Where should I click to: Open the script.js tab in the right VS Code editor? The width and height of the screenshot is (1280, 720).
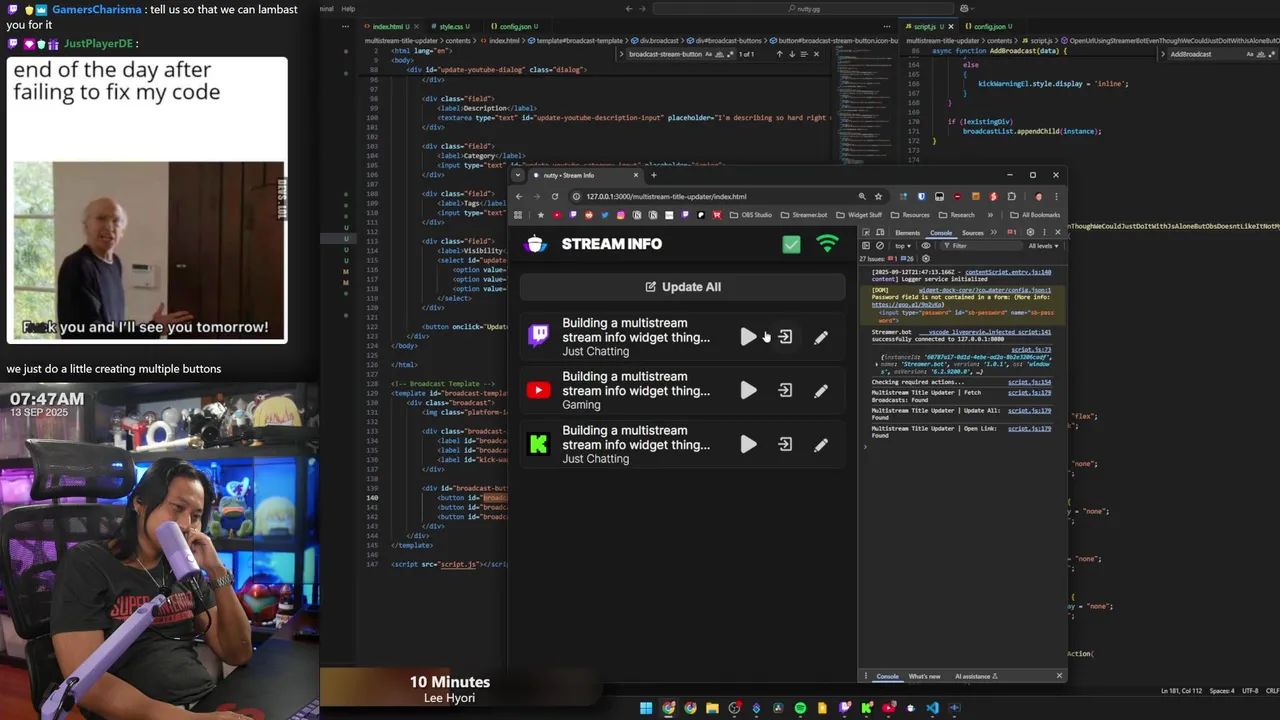click(x=925, y=26)
